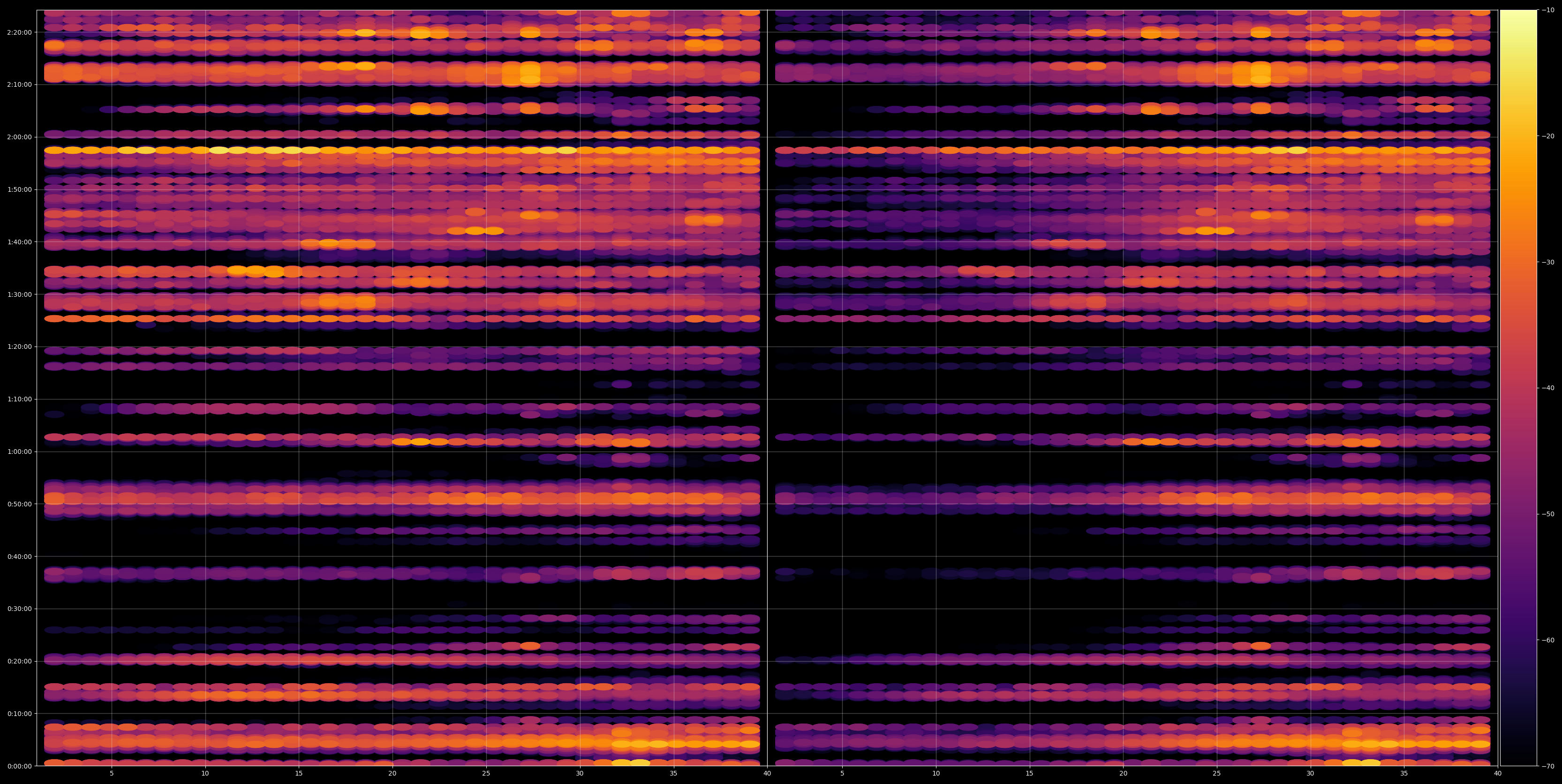Click x-axis tick 20 of the left heatmap

(x=392, y=773)
